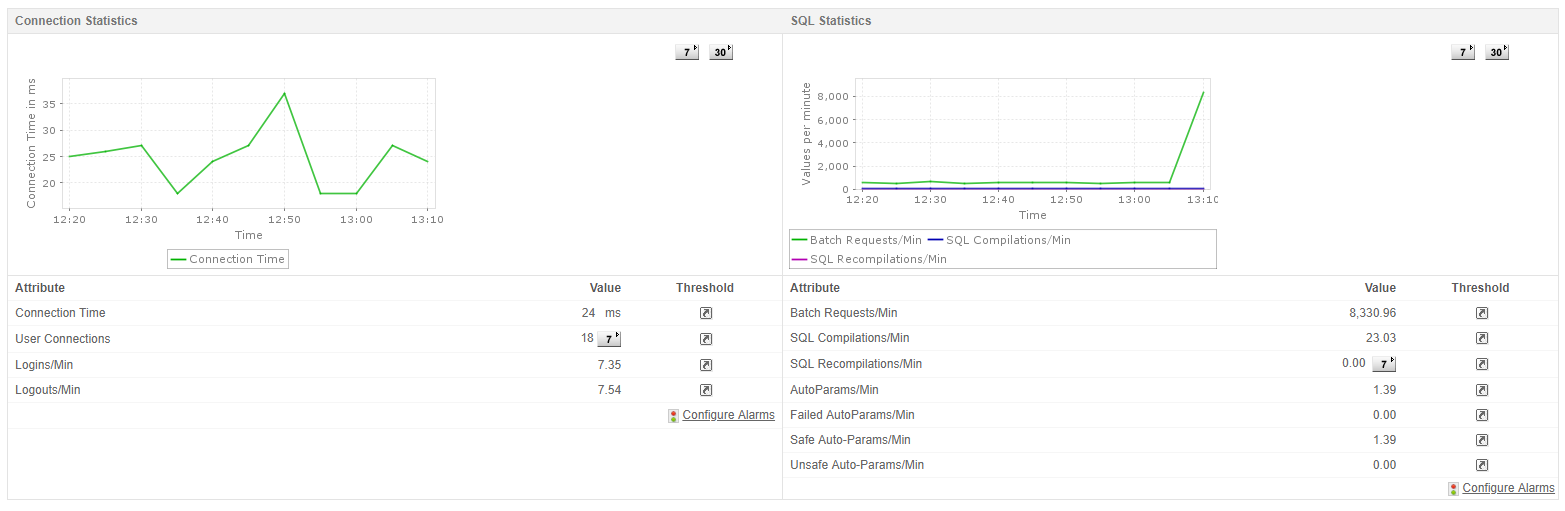The height and width of the screenshot is (511, 1565).
Task: Open 7-day history for User Connections
Action: click(x=609, y=339)
